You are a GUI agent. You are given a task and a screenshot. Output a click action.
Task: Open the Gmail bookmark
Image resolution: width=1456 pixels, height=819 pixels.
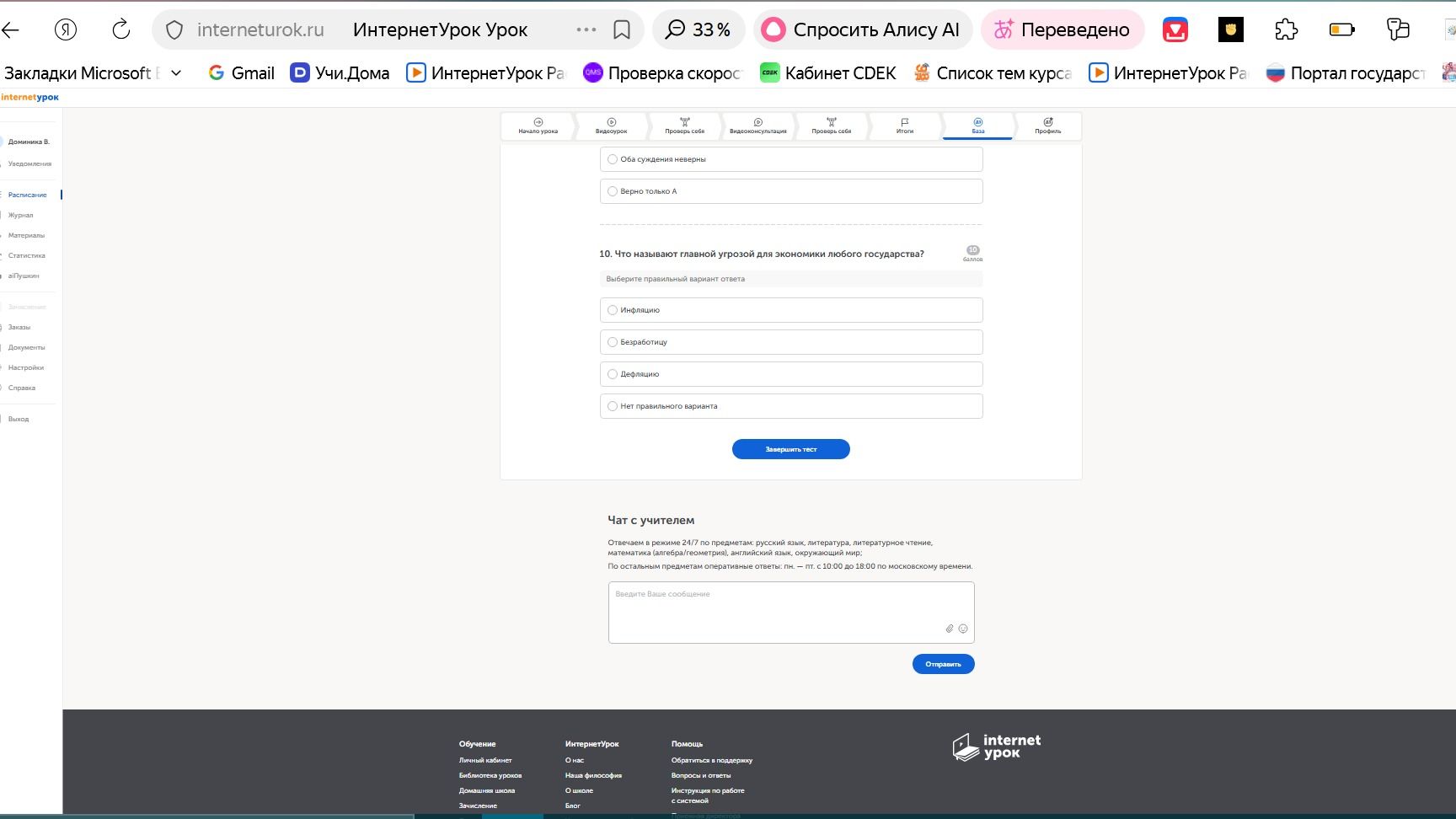(242, 73)
